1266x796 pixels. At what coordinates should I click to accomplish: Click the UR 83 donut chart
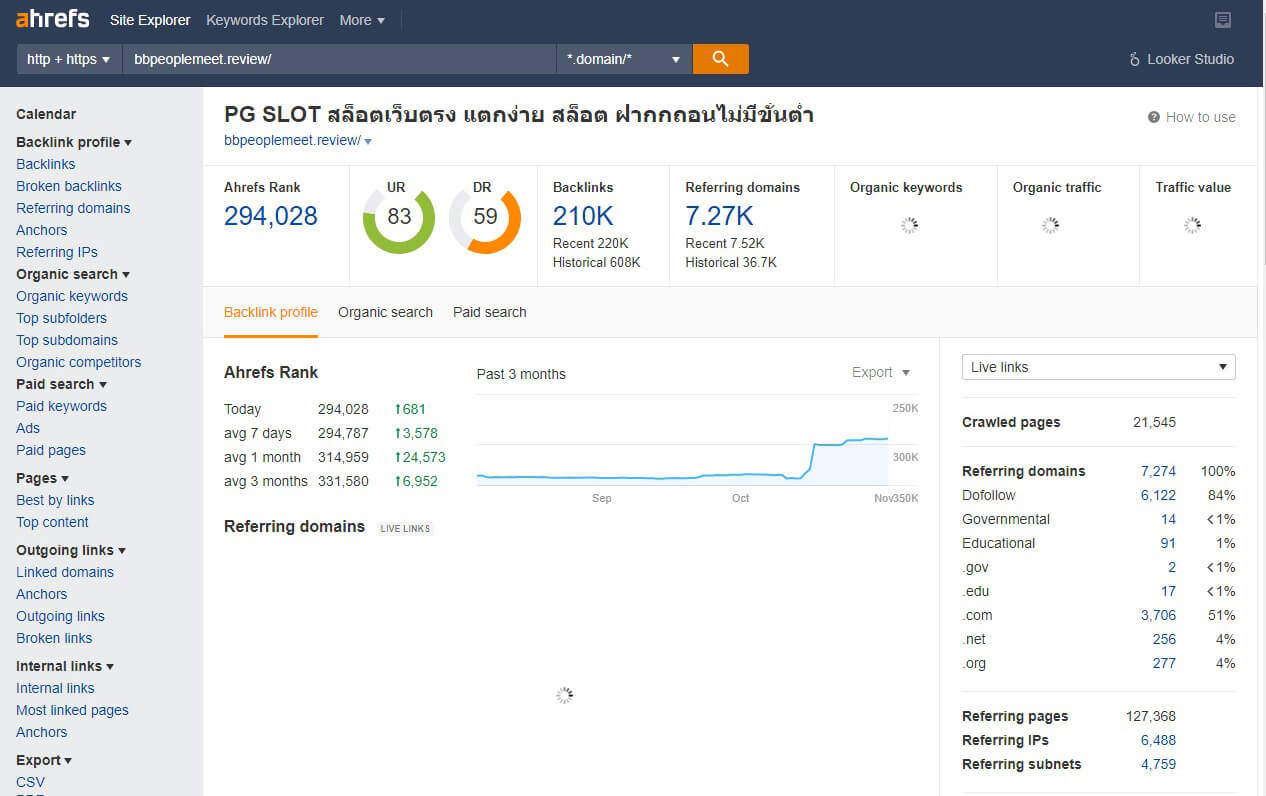(399, 217)
